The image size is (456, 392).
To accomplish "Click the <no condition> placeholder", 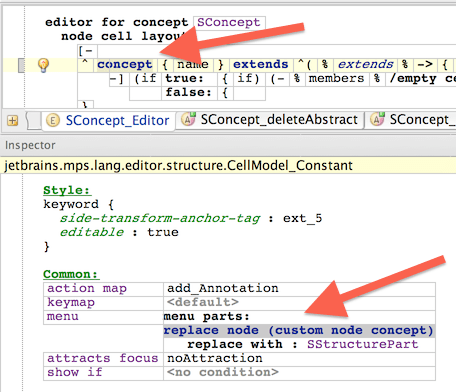I will click(x=223, y=372).
